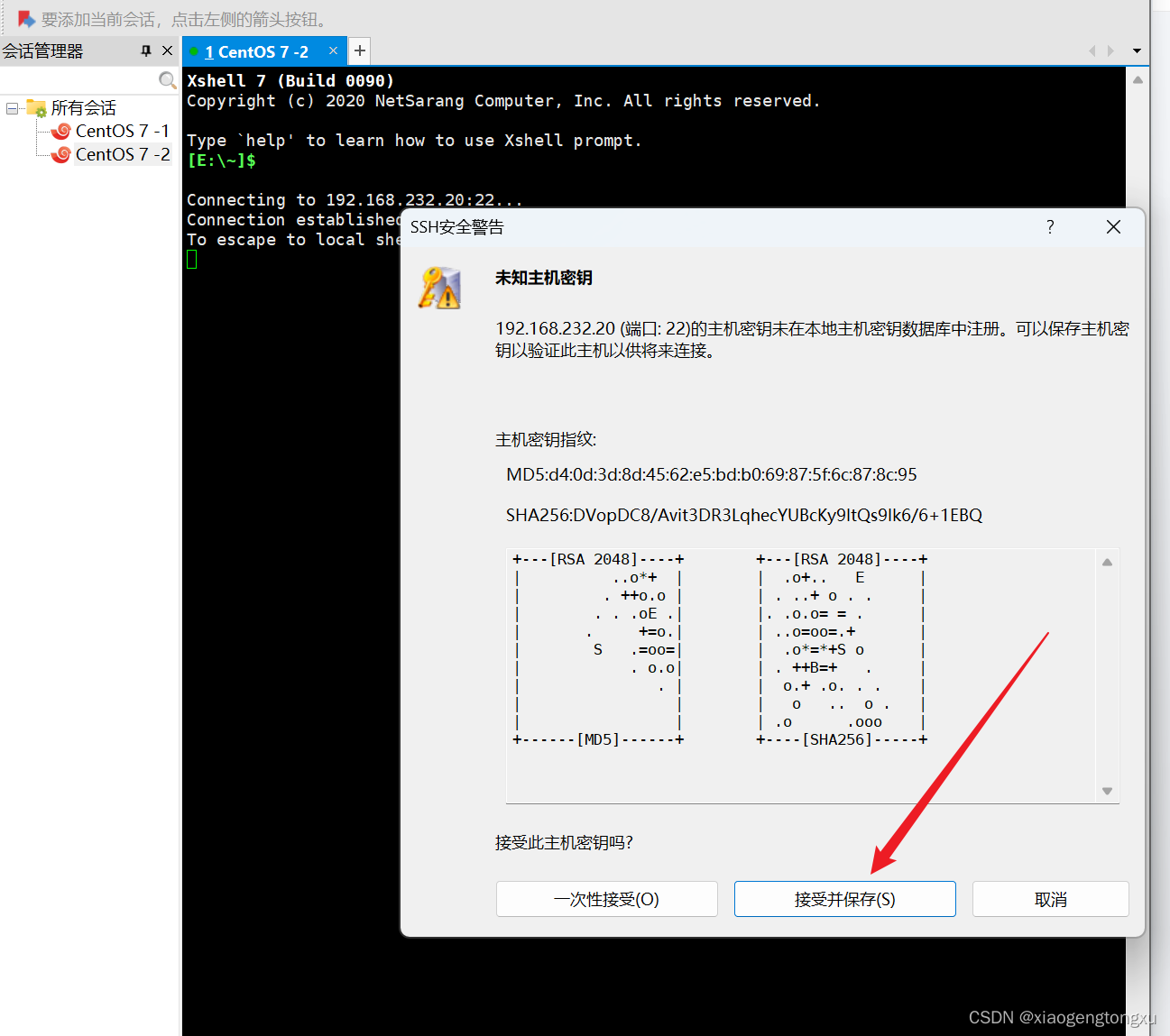
Task: Close the CentOS 7 -2 tab
Action: [333, 50]
